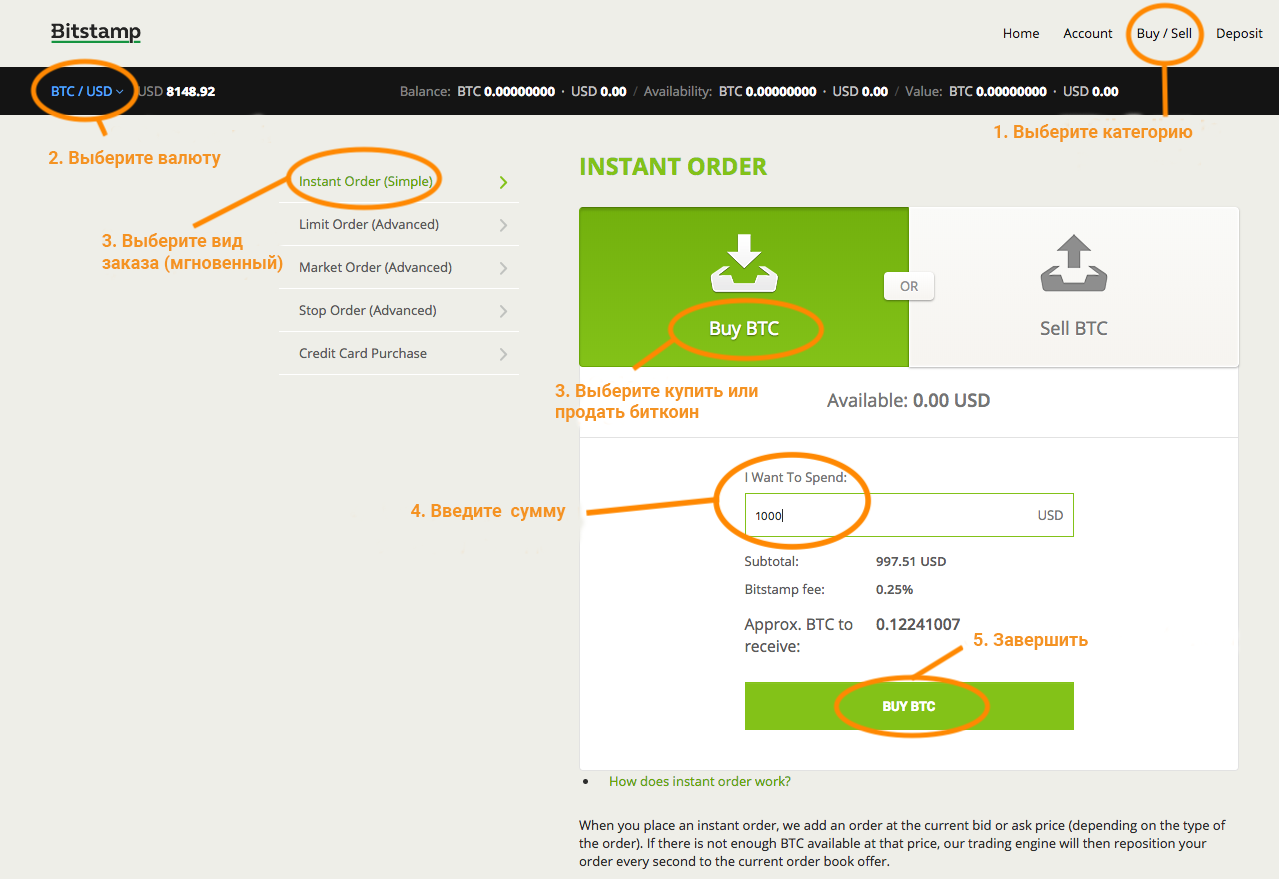
Task: Expand Market Order (Advanced) chevron arrow
Action: pos(503,268)
